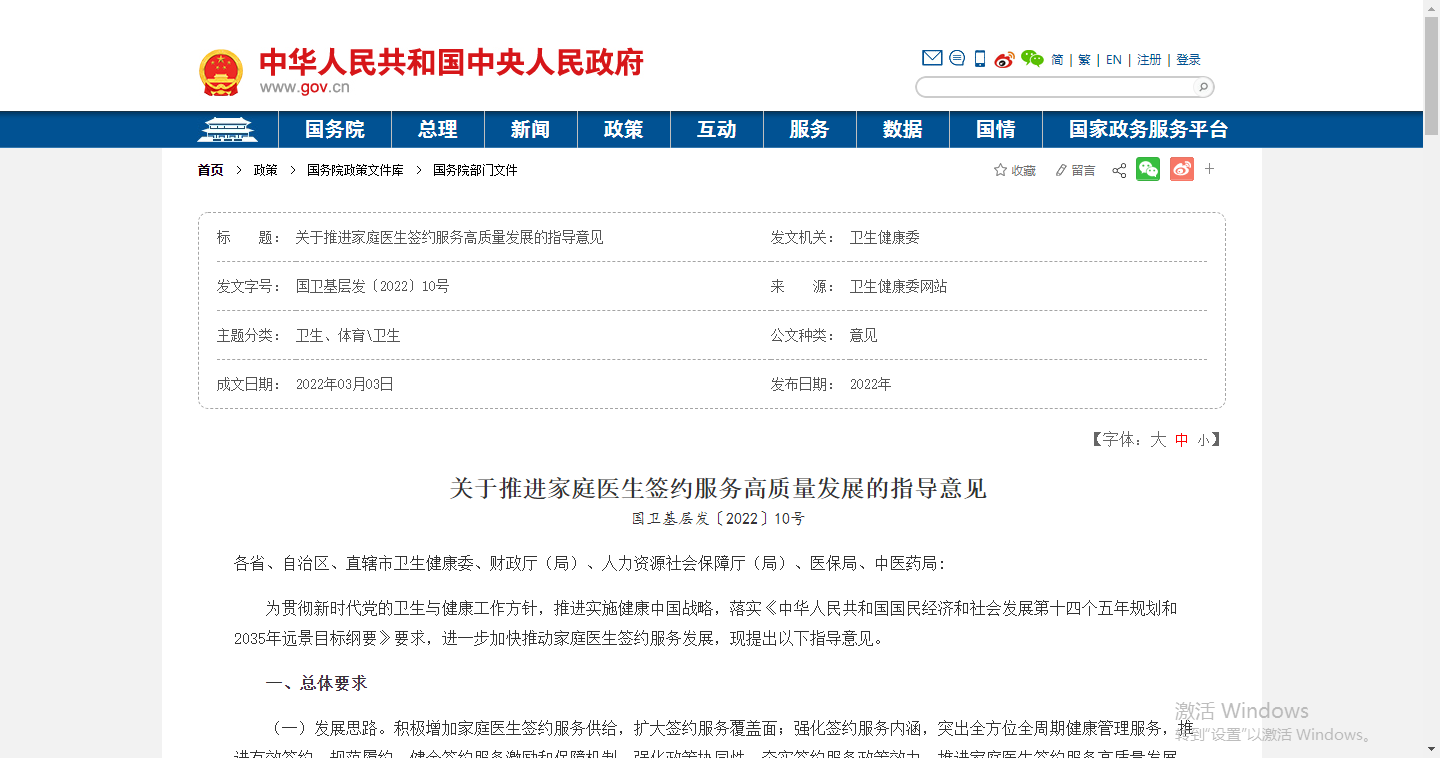1440x758 pixels.
Task: Open the 政策 navigation menu
Action: coord(623,130)
